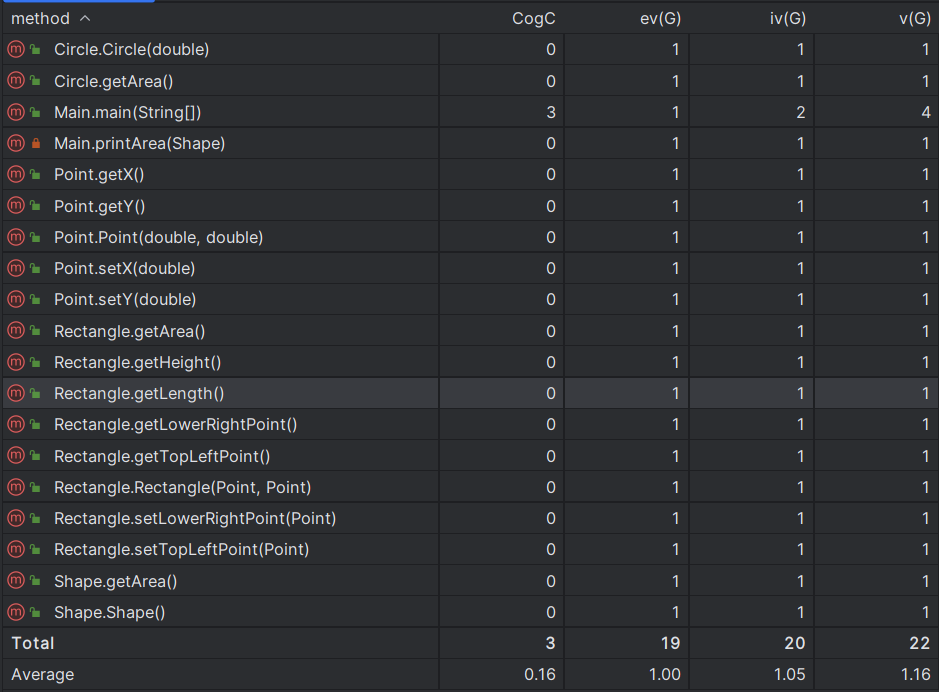
Task: Click the method icon next to Main.main(String[])
Action: [x=15, y=112]
